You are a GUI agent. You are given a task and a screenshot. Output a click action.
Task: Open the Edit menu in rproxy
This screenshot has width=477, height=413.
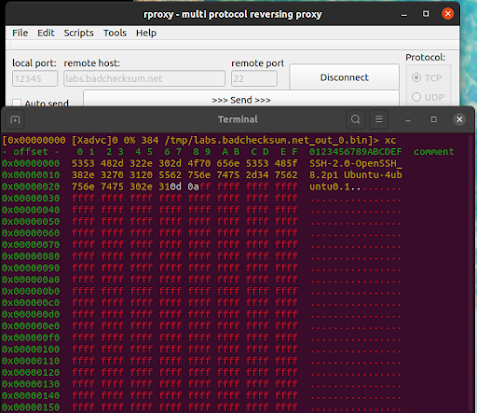coord(46,33)
